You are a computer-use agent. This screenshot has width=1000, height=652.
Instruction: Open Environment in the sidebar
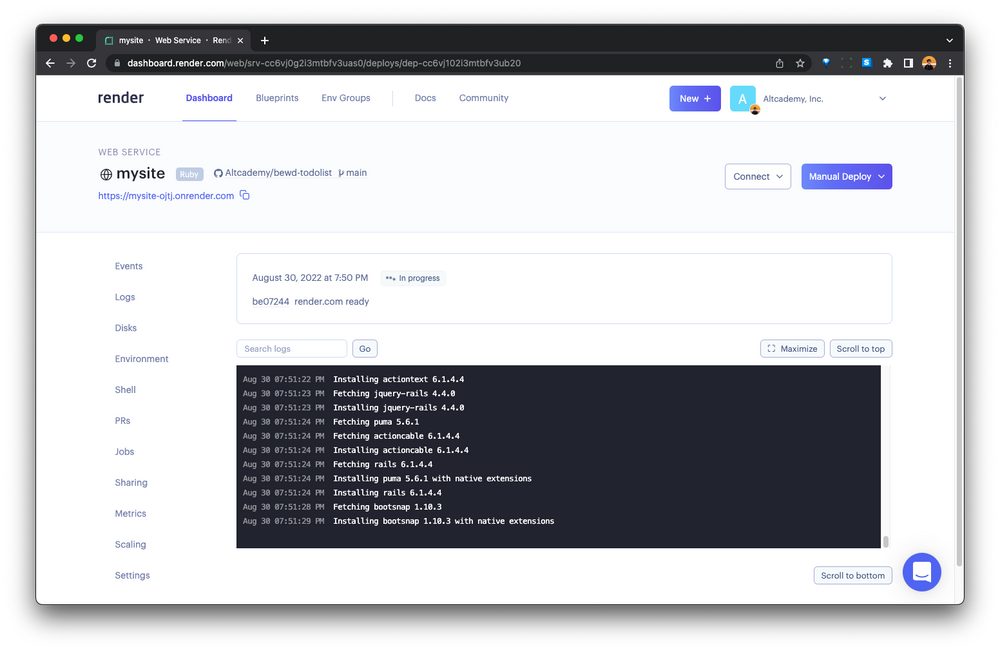142,359
